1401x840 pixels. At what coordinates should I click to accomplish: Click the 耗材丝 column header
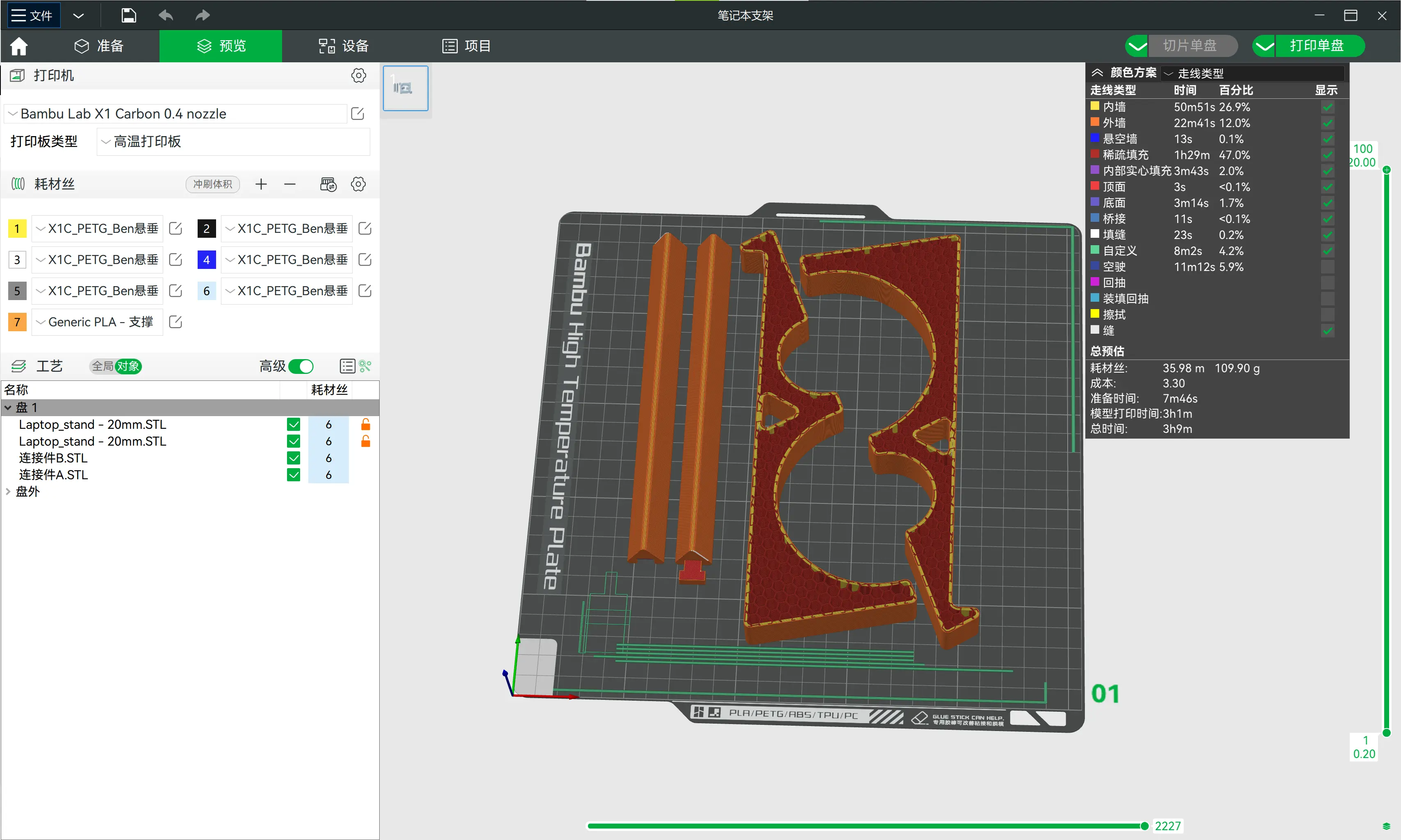click(x=330, y=389)
